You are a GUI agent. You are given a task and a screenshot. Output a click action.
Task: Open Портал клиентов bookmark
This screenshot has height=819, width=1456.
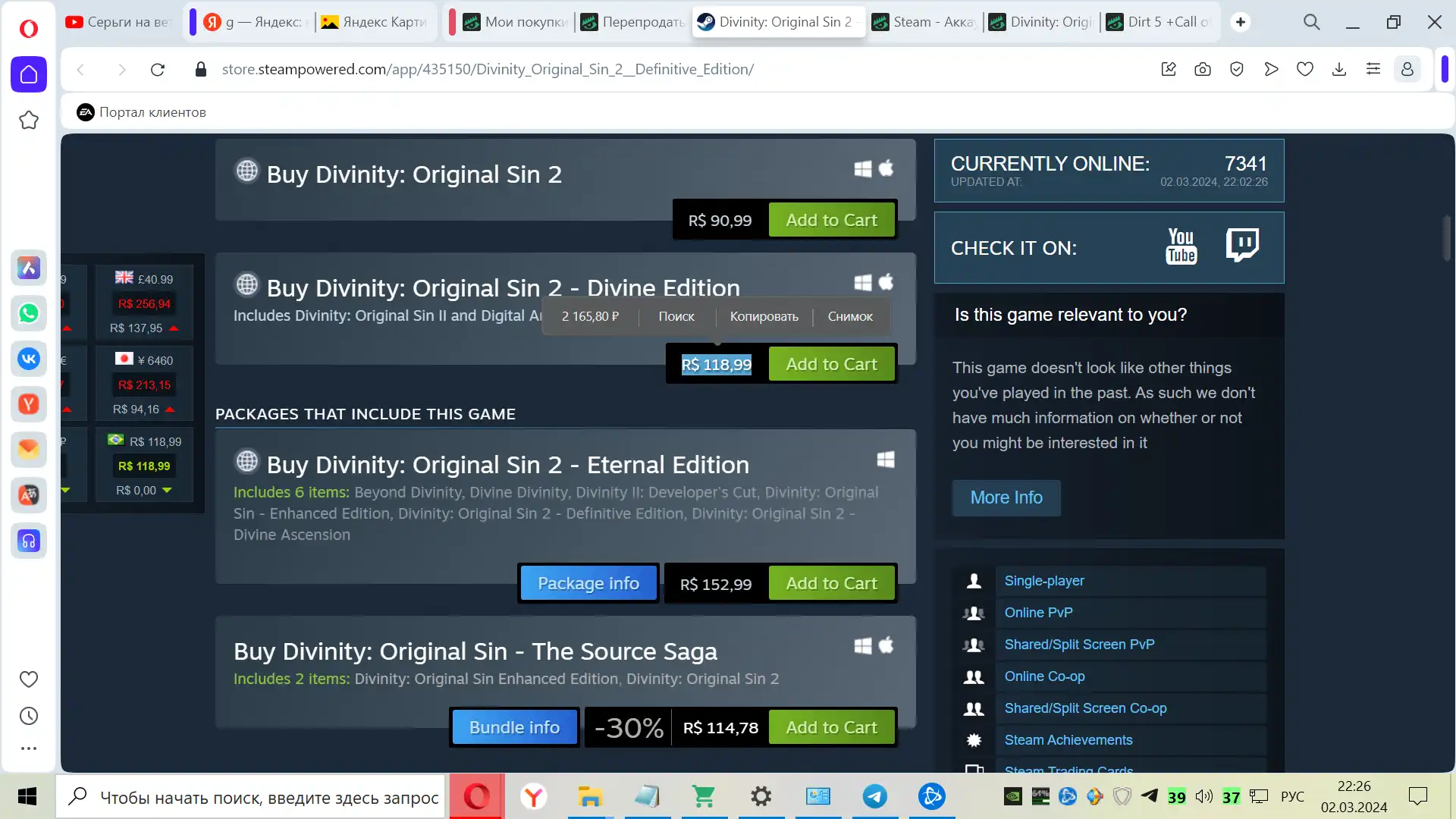point(141,112)
